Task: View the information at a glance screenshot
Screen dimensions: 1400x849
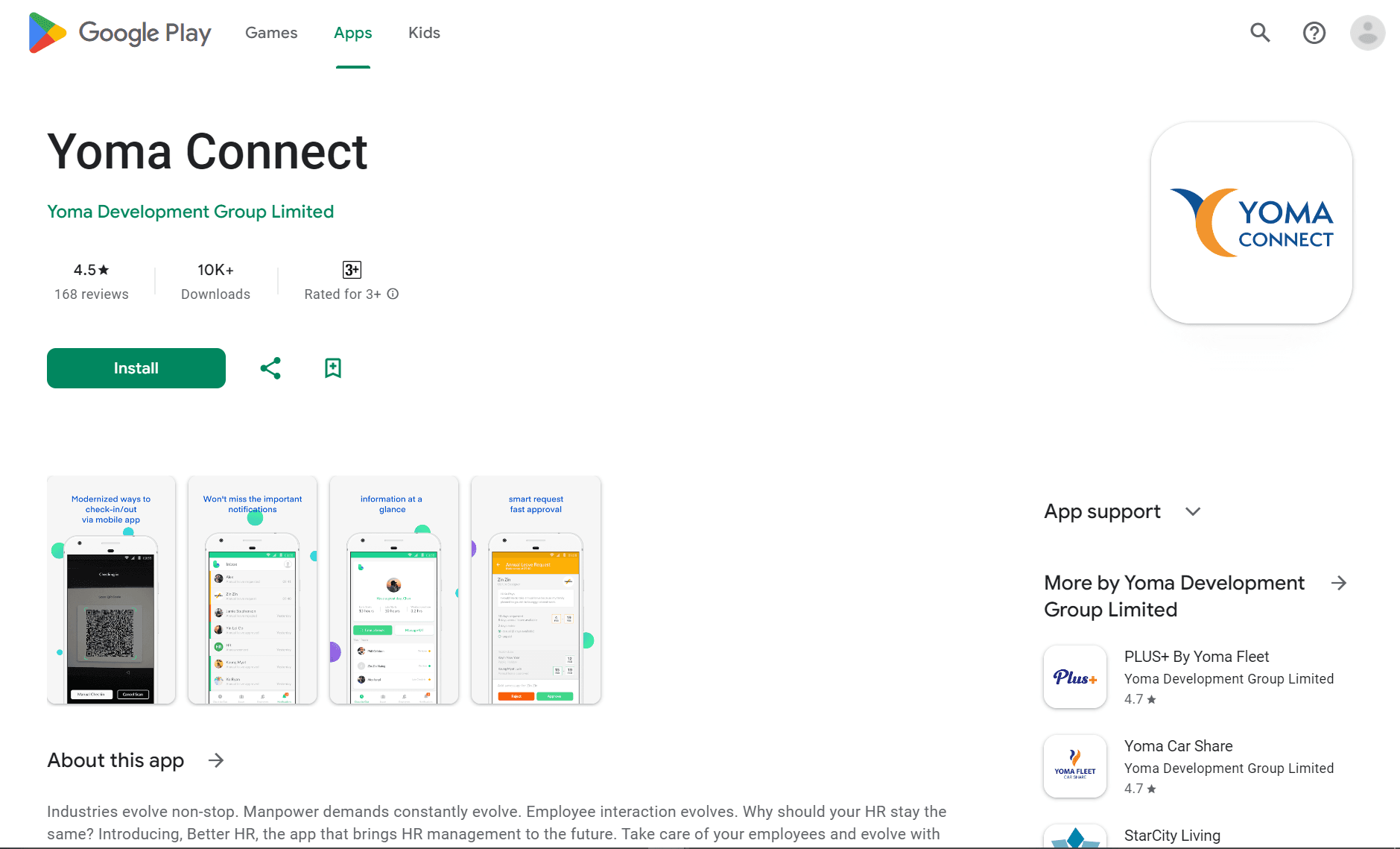Action: click(x=394, y=590)
